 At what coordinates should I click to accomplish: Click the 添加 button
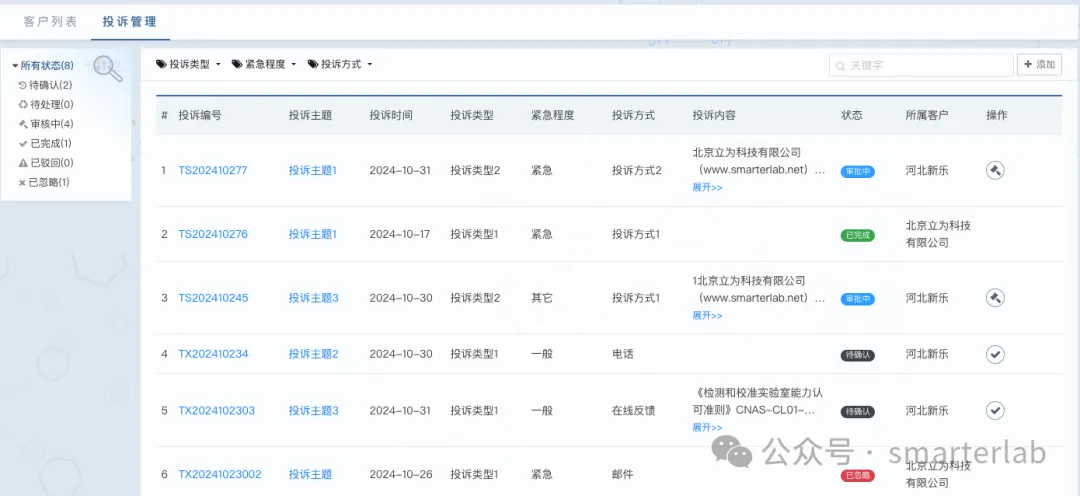pyautogui.click(x=1039, y=65)
